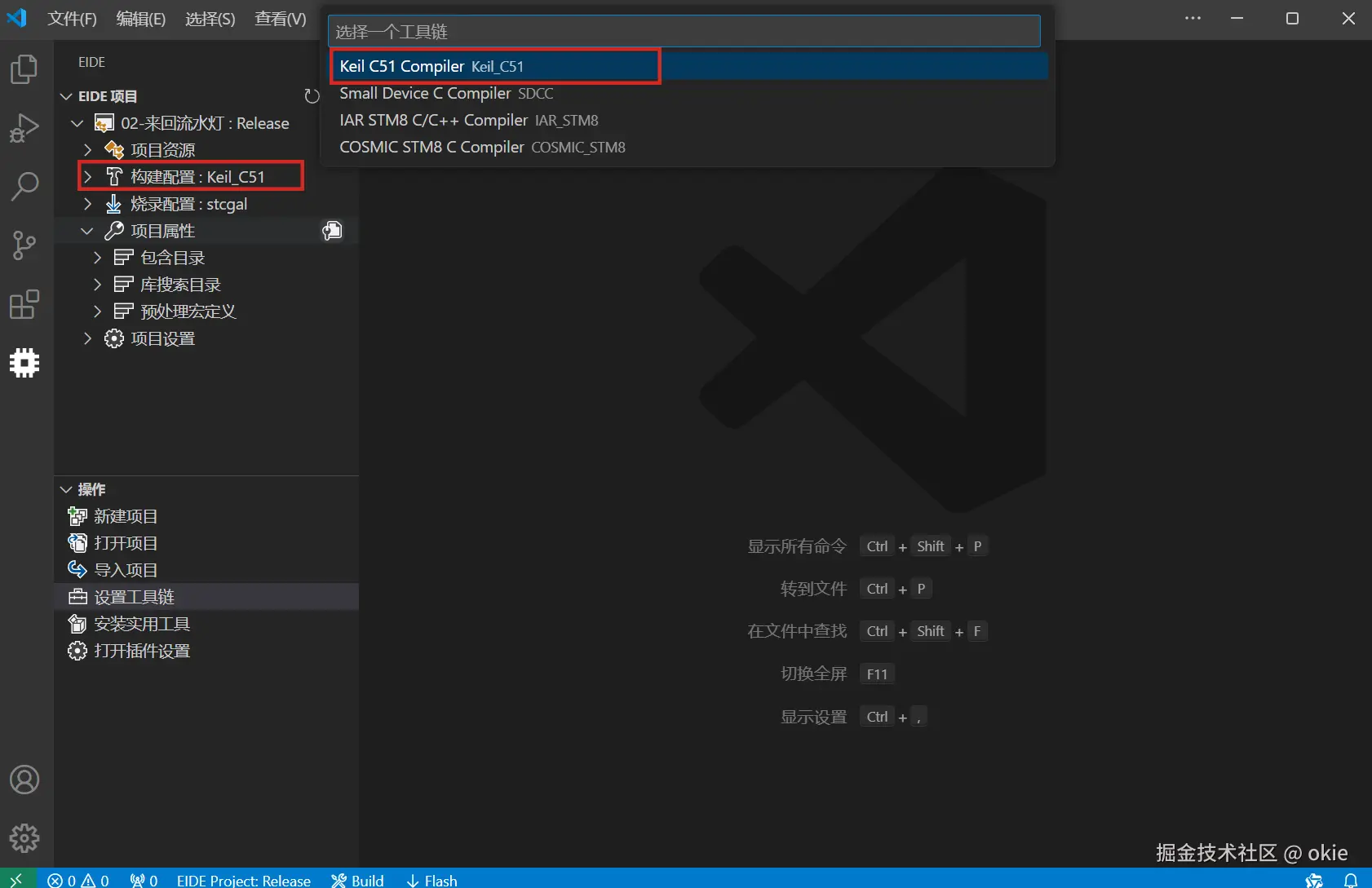
Task: Show errors and warnings in status bar
Action: 78,880
